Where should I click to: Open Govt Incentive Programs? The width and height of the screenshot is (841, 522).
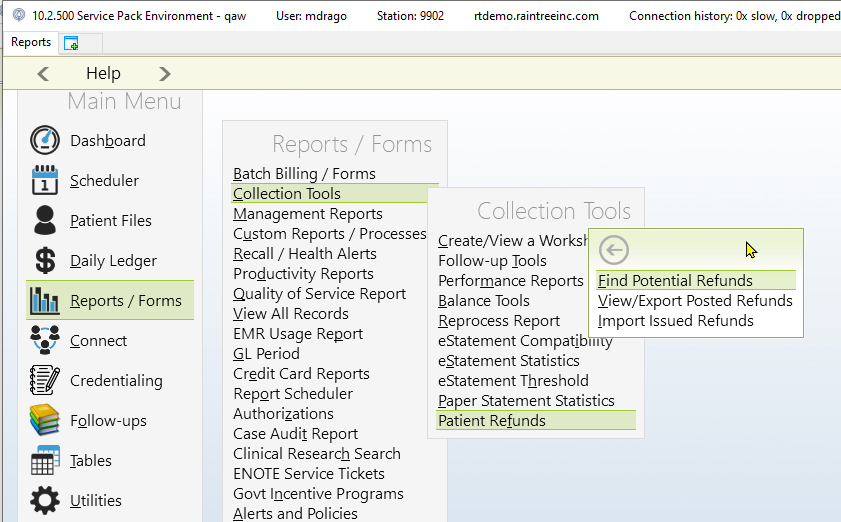tap(318, 494)
